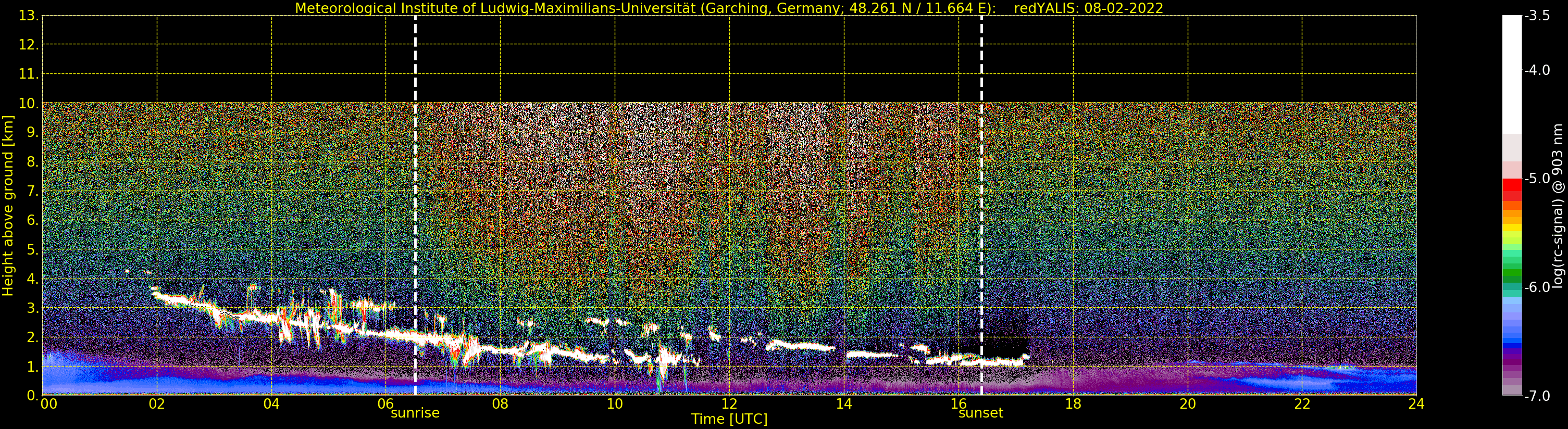Click the time axis tick '18'
Viewport: 1568px width, 429px height.
[1073, 403]
